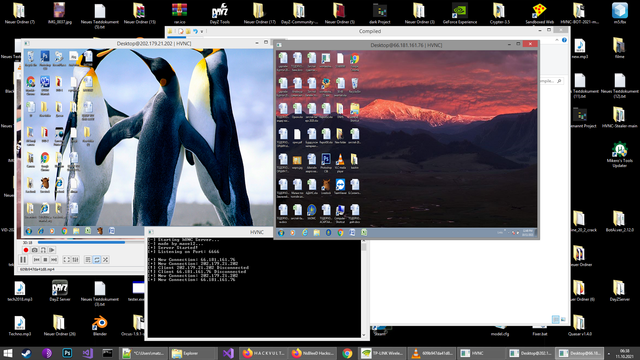Open the Crypter-3.5 desktop folder

(x=499, y=13)
